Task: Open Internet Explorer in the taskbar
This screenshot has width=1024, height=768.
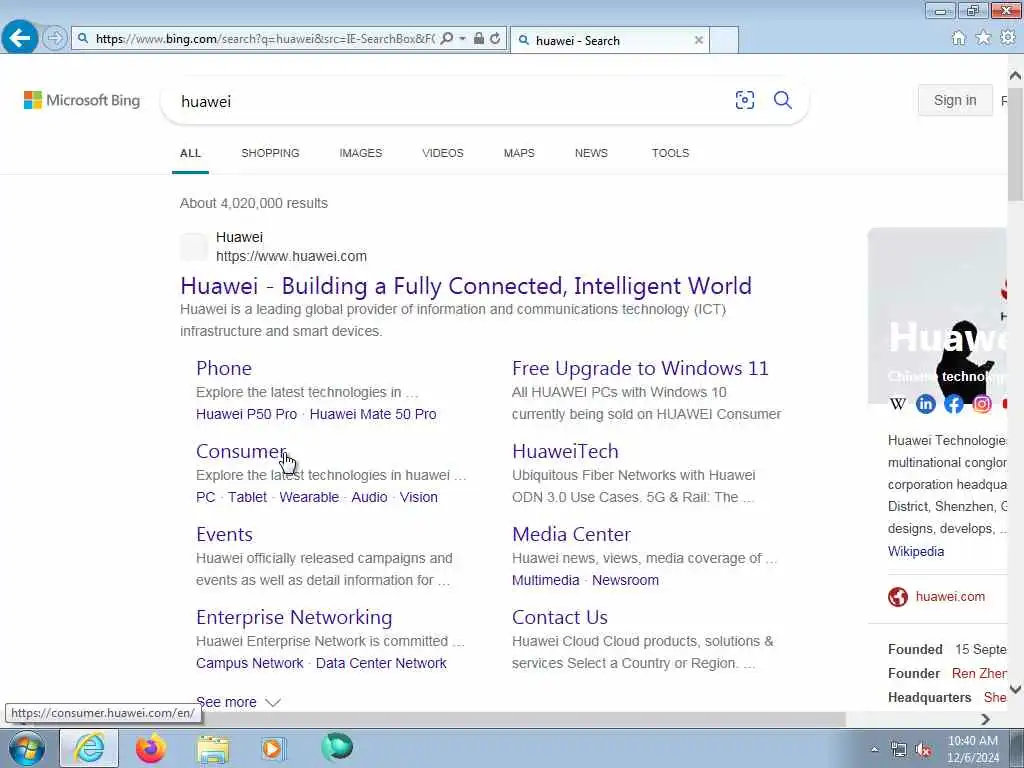Action: point(89,748)
